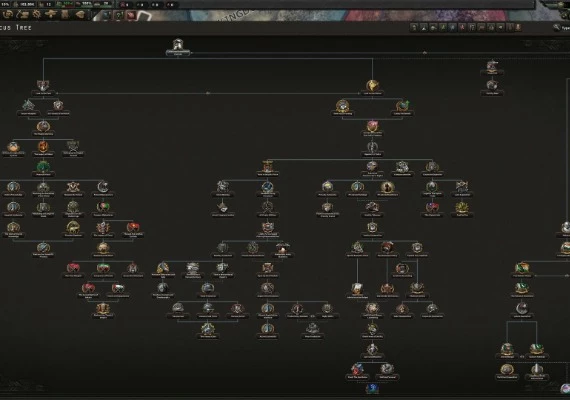The image size is (570, 400).
Task: Select the green tree focus
Action: (43, 167)
